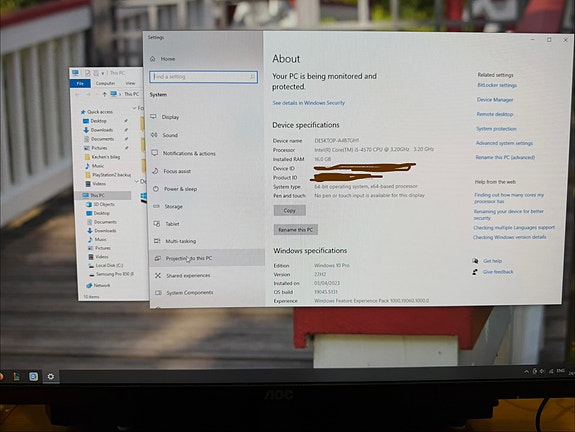Open the File tab in File Explorer

click(x=80, y=84)
